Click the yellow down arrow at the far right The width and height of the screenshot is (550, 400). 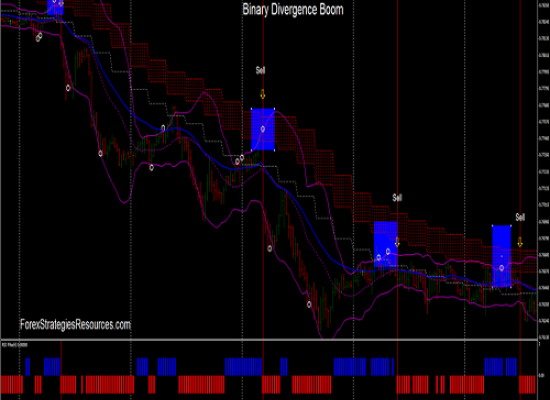520,242
